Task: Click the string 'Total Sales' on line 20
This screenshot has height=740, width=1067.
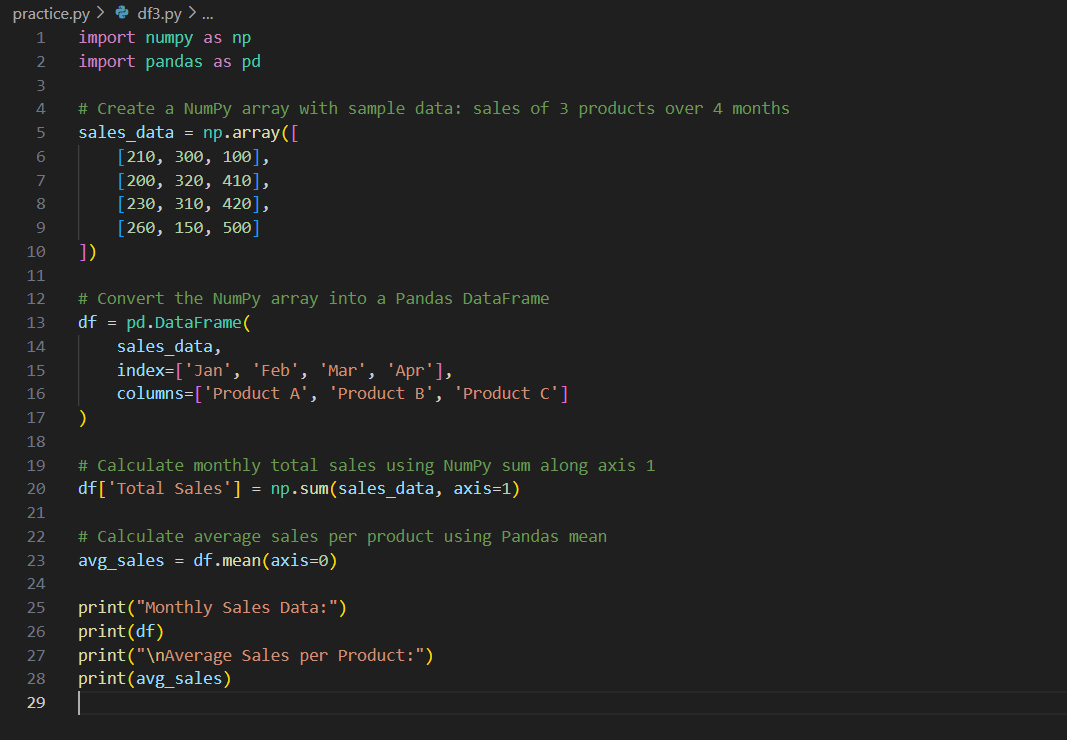Action: (x=169, y=489)
